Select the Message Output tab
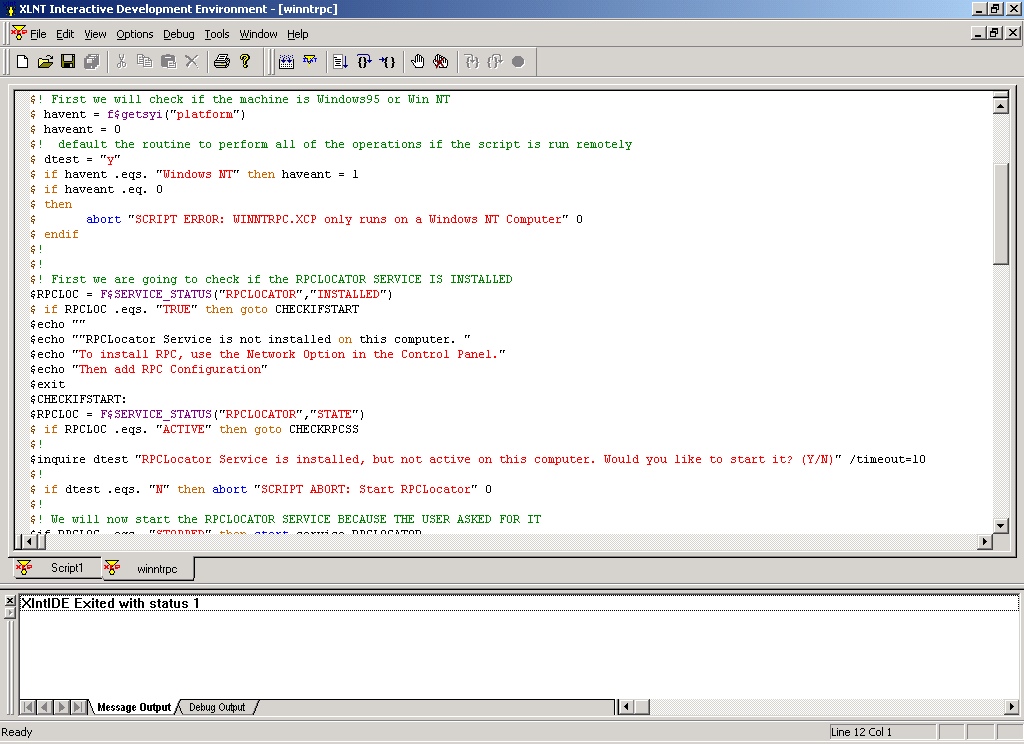The image size is (1024, 744). tap(134, 707)
